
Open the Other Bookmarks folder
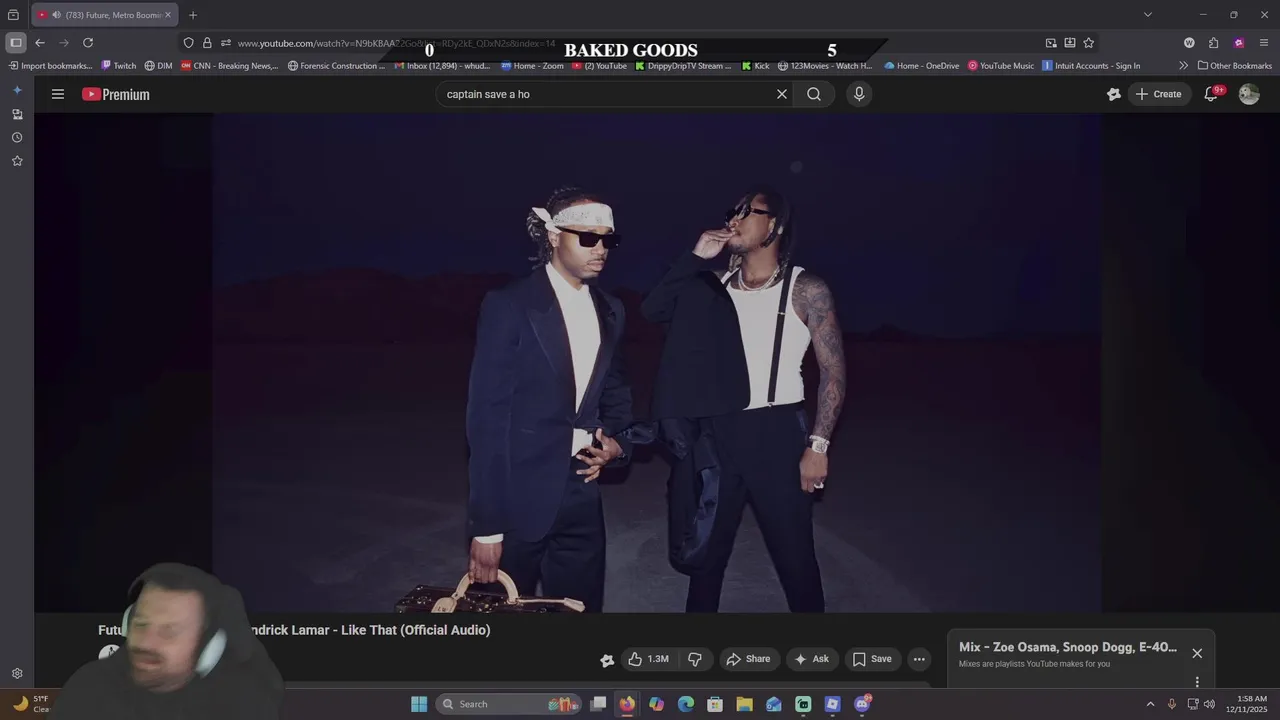point(1235,66)
